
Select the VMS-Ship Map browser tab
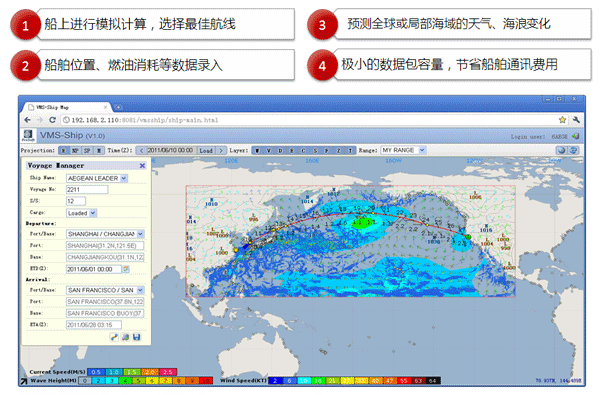point(66,107)
